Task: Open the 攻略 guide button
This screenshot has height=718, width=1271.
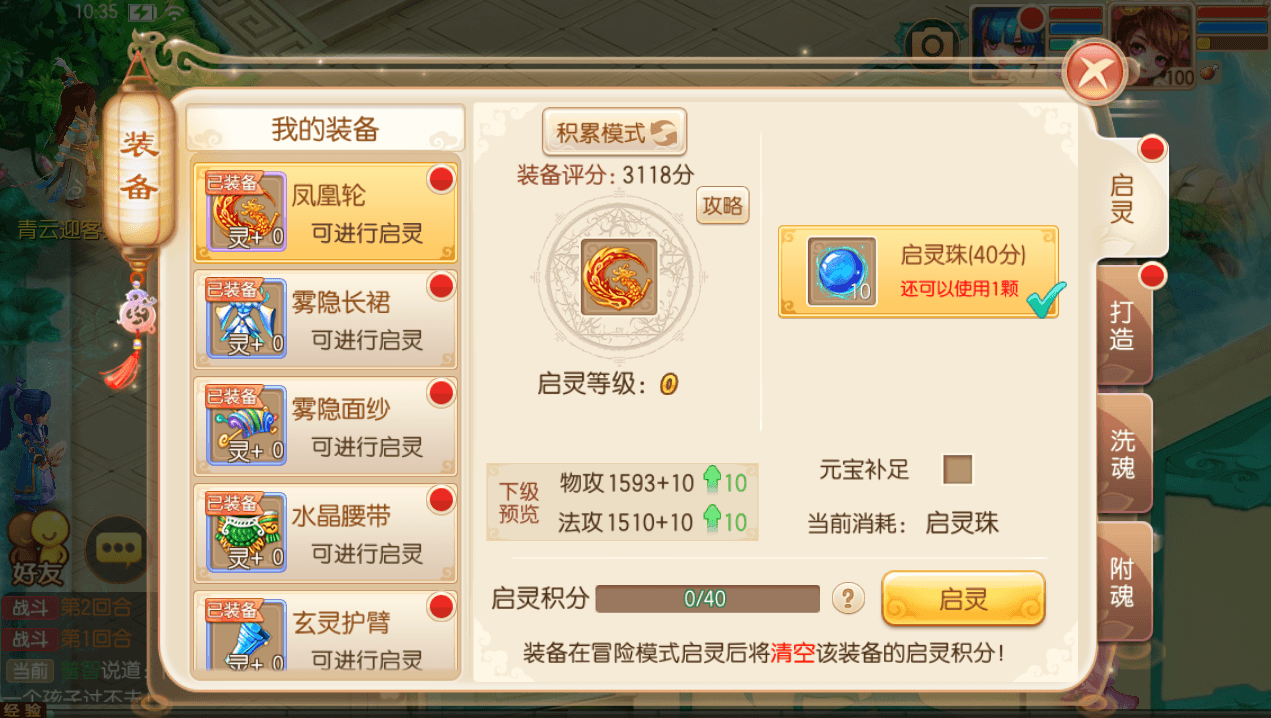Action: pos(723,205)
